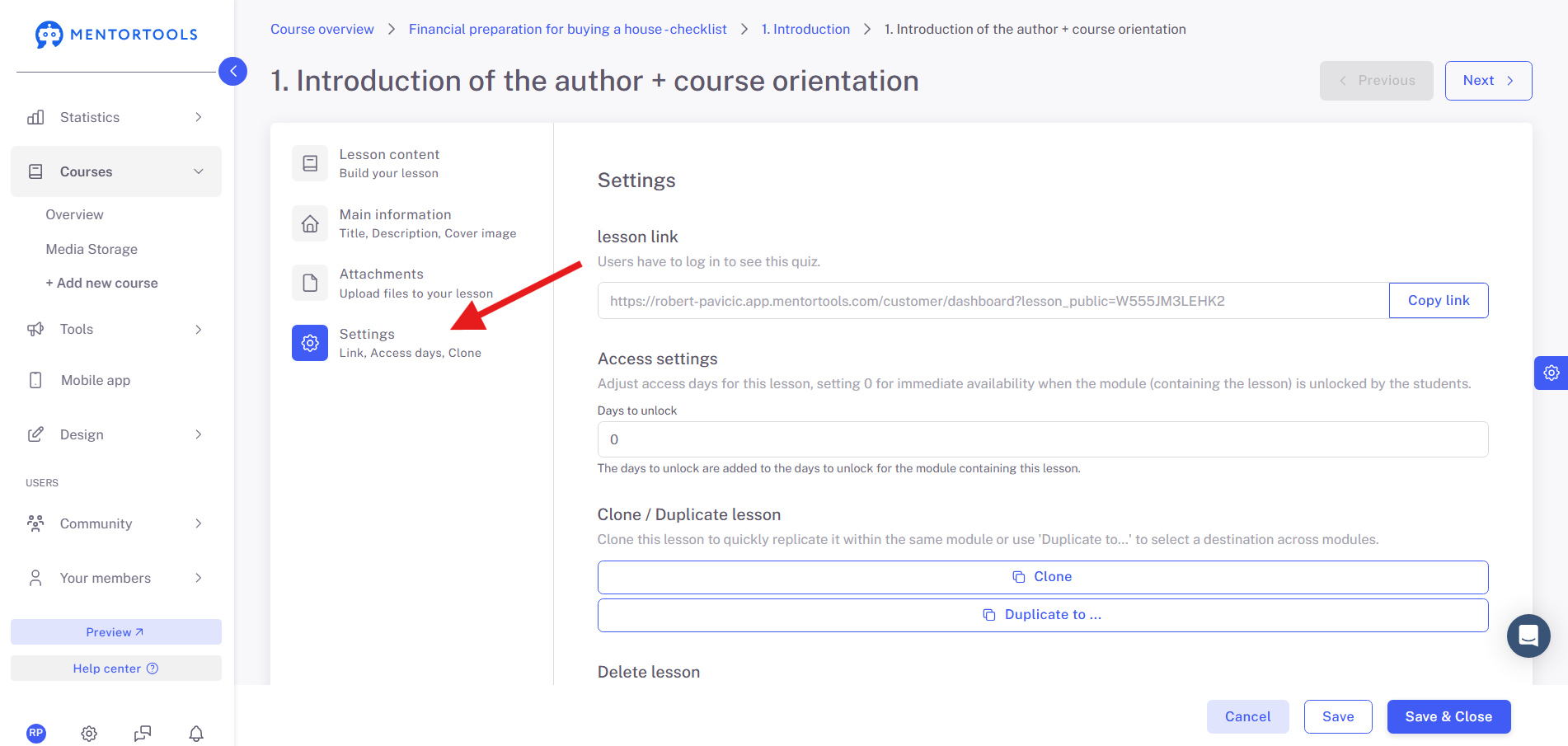Click the Copy link button
This screenshot has width=1568, height=746.
(1439, 300)
